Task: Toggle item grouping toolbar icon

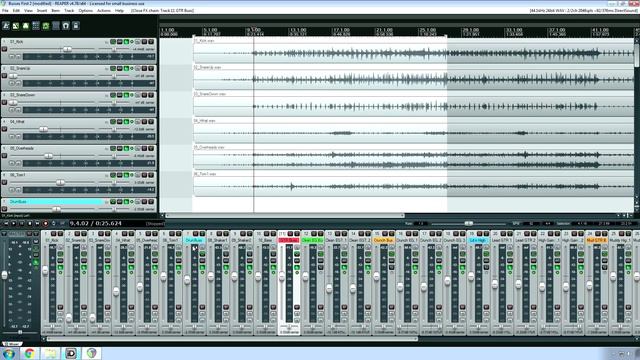Action: [26, 26]
